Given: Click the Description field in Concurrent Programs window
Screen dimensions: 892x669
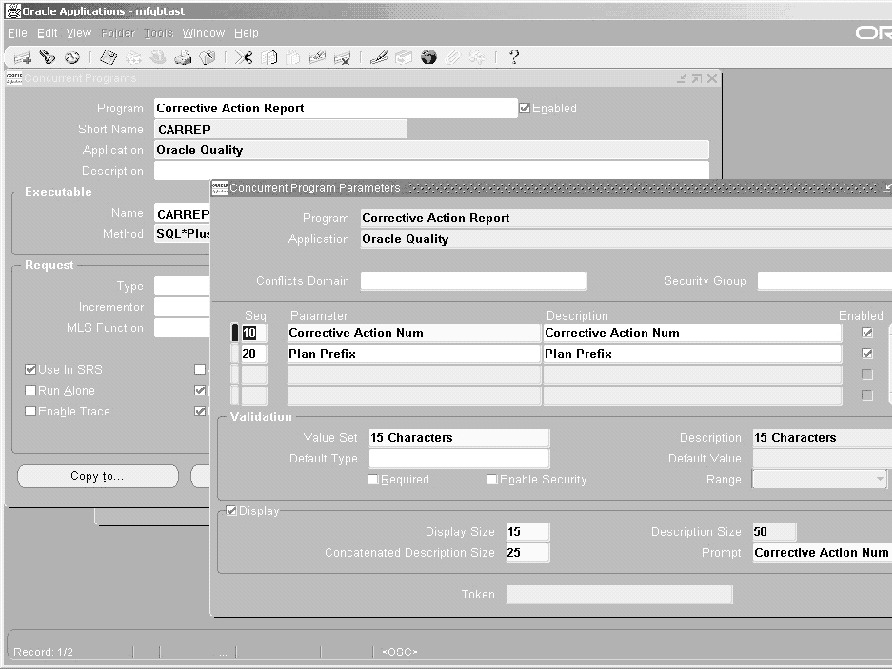Looking at the screenshot, I should tap(431, 170).
